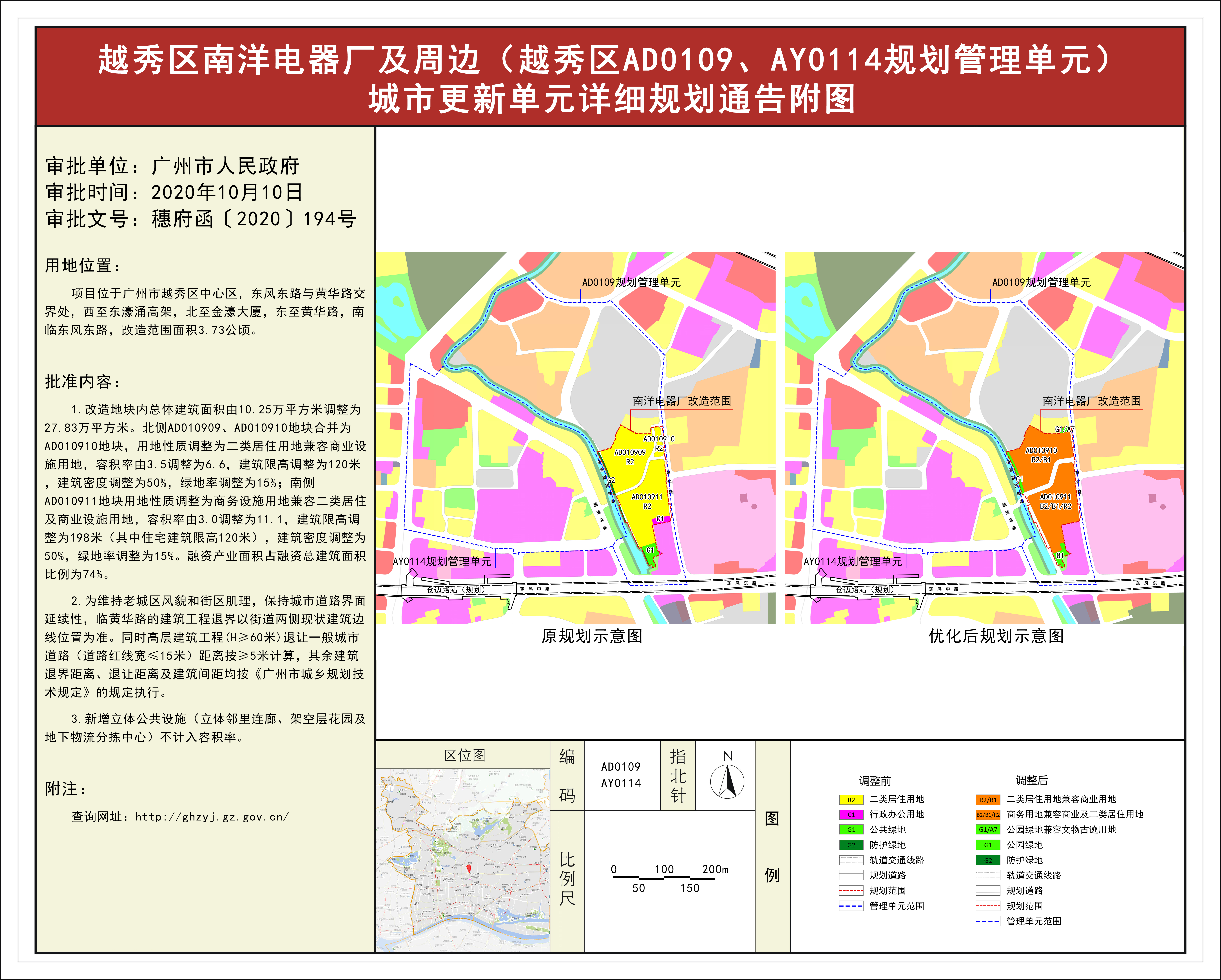
Task: Click the title line 城市更新单元详细规划通告附图
Action: tap(612, 99)
